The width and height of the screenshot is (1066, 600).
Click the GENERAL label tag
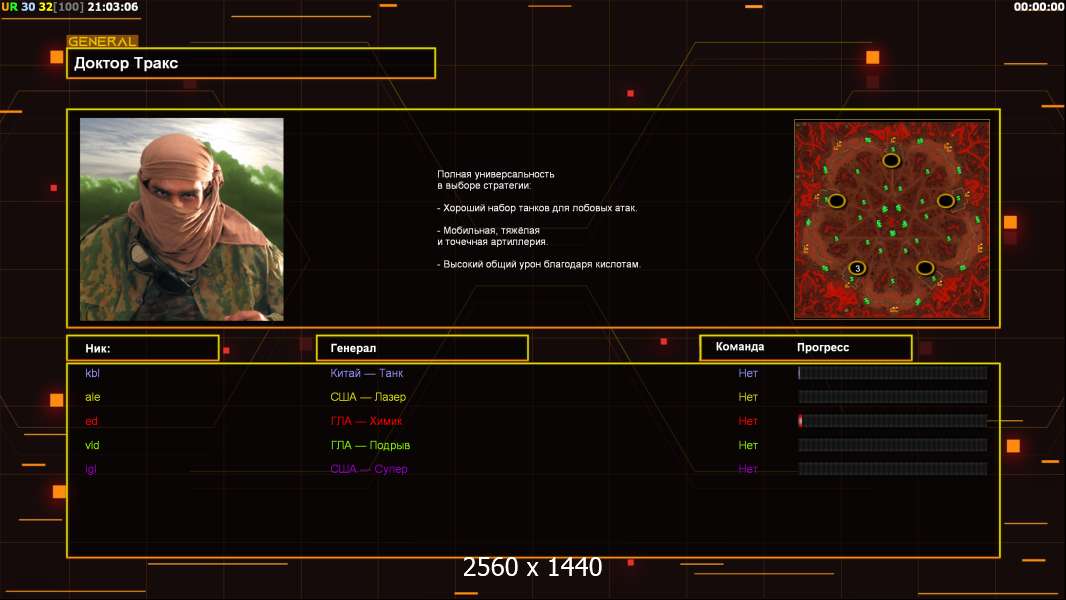[x=102, y=42]
